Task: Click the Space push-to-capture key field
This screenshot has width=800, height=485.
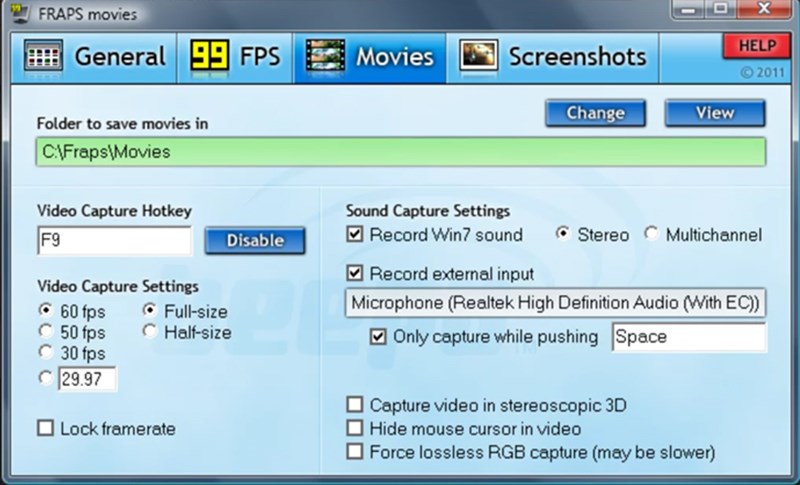Action: (688, 337)
